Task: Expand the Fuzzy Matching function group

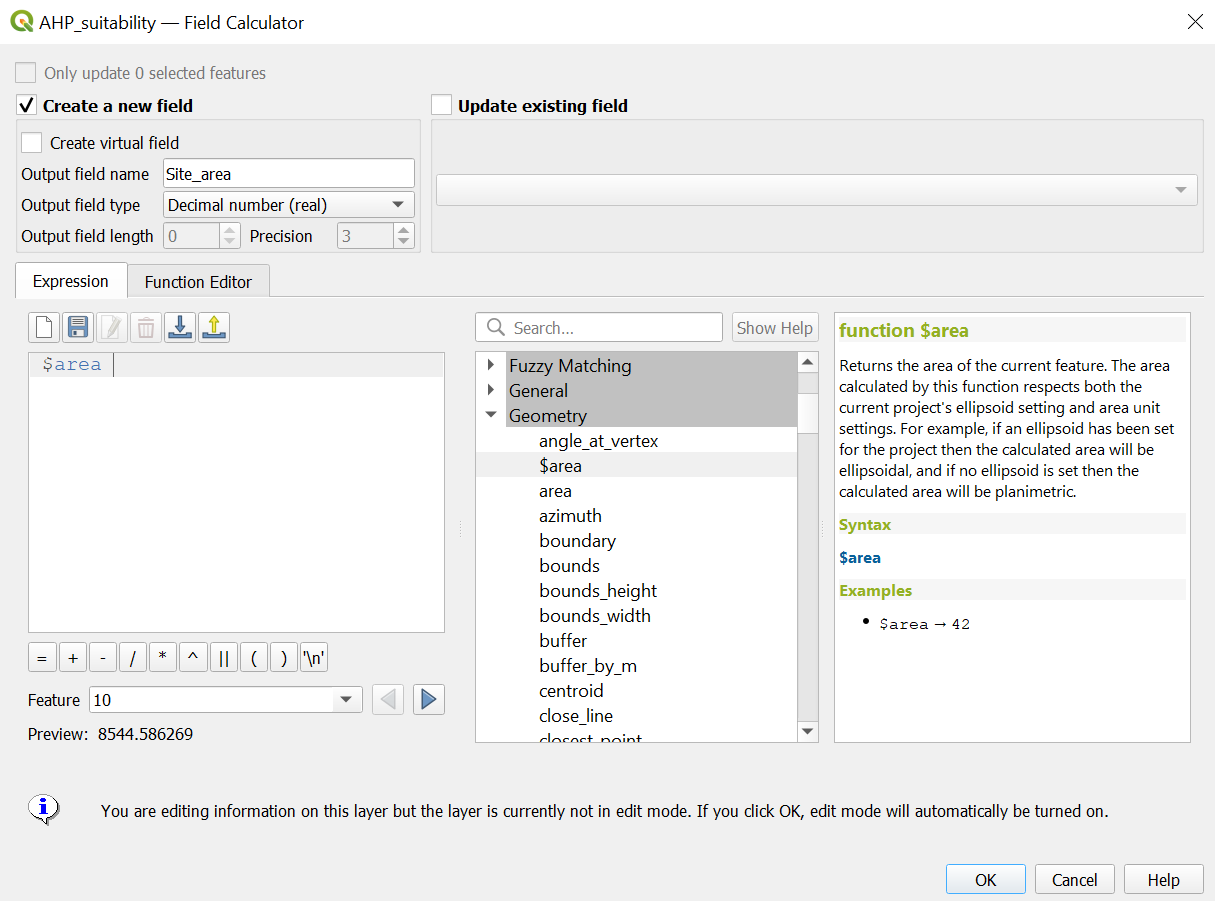Action: tap(491, 365)
